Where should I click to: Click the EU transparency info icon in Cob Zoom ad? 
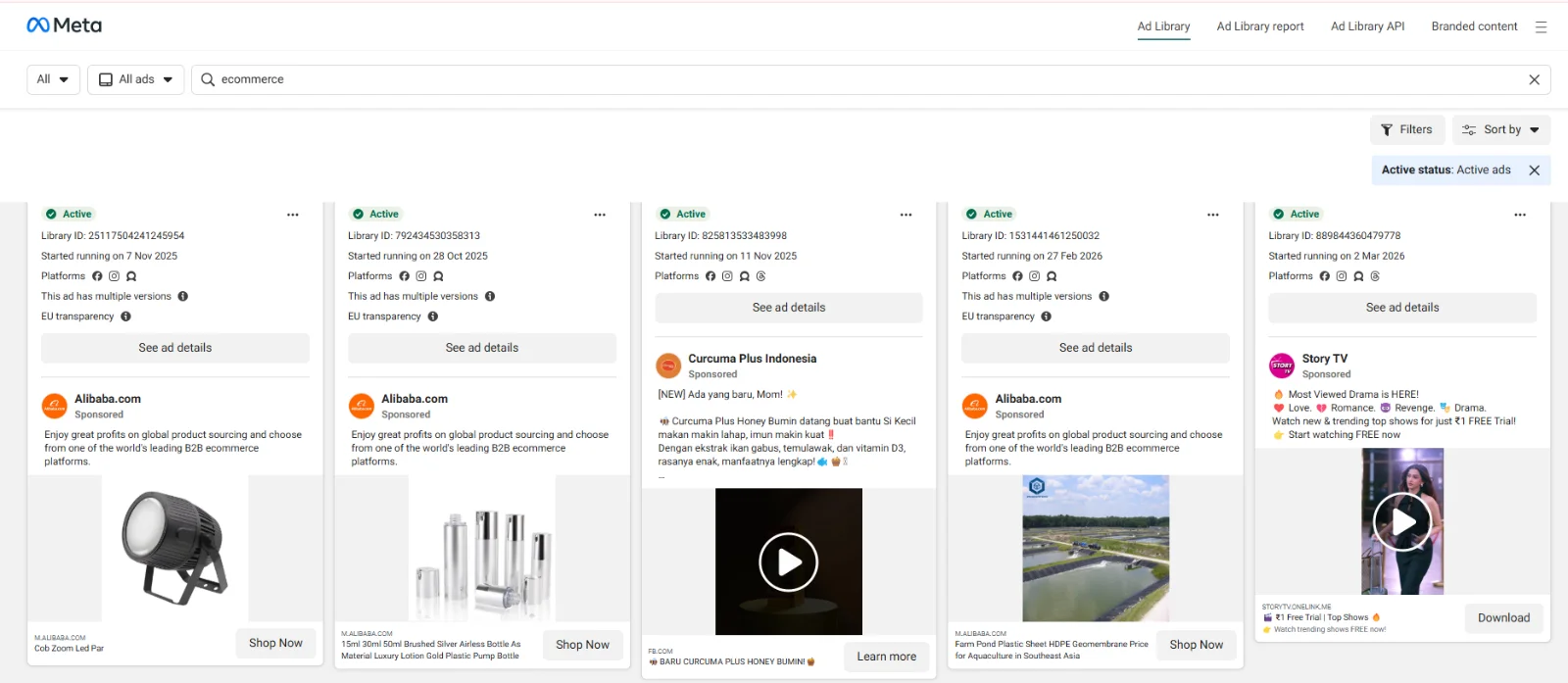125,317
